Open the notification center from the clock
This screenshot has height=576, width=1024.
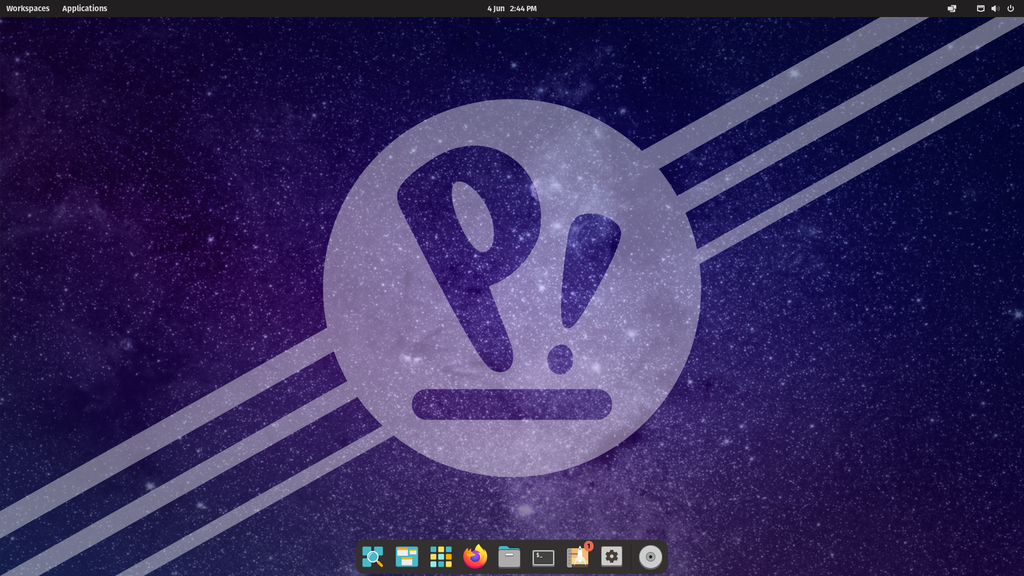point(511,8)
